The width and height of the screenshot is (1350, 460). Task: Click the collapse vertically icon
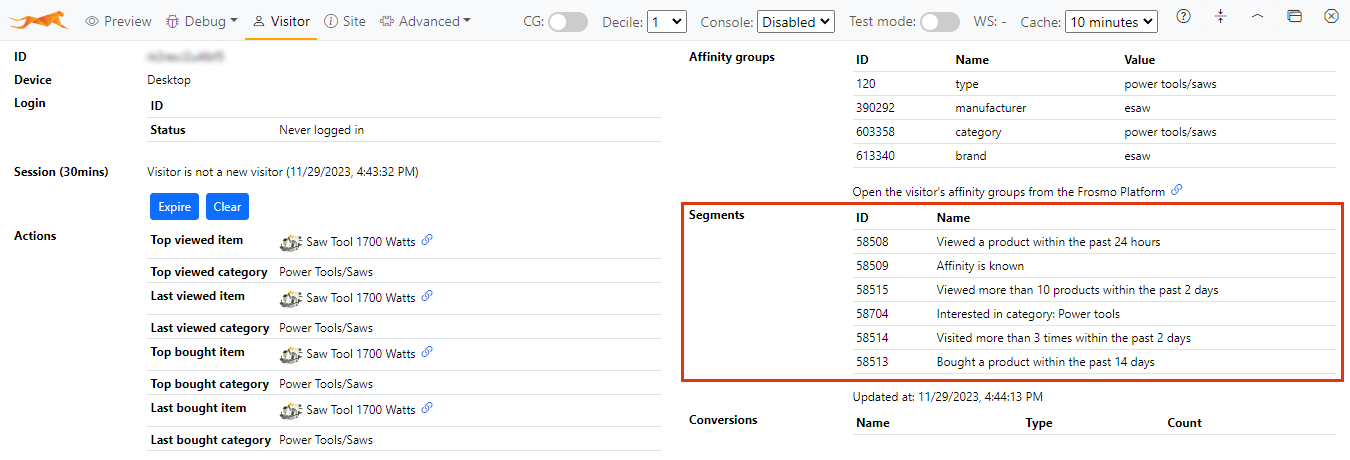pyautogui.click(x=1220, y=17)
